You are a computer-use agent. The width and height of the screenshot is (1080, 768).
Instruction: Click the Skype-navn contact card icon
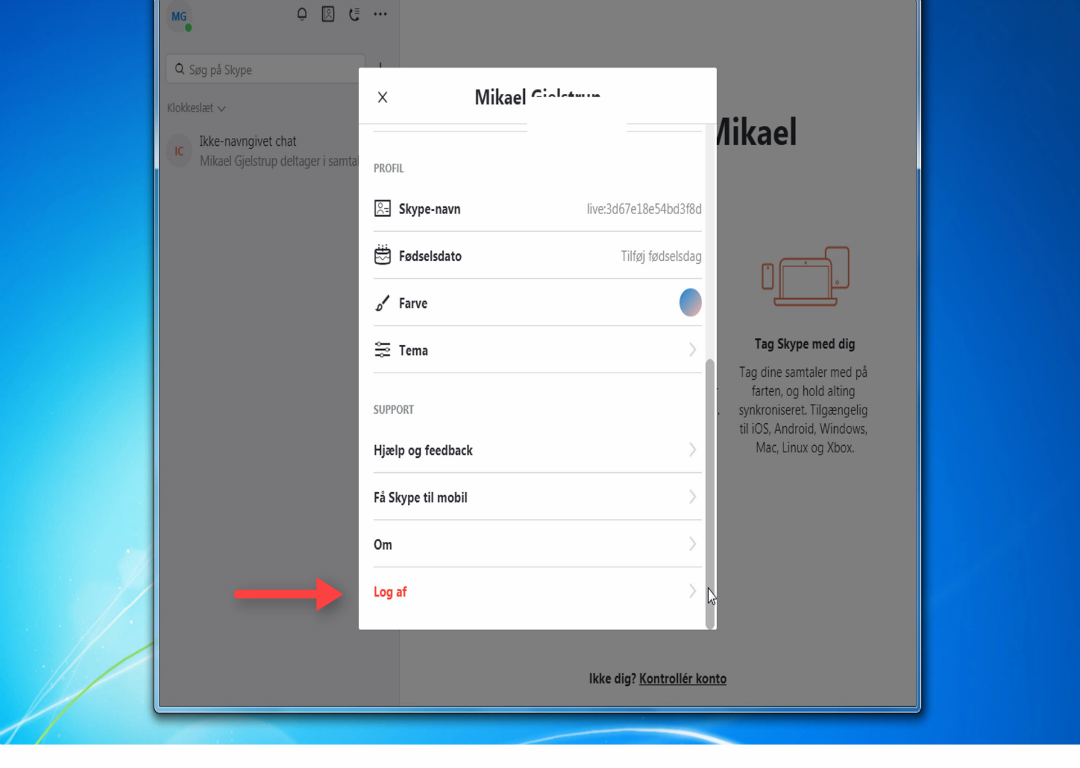[x=382, y=209]
